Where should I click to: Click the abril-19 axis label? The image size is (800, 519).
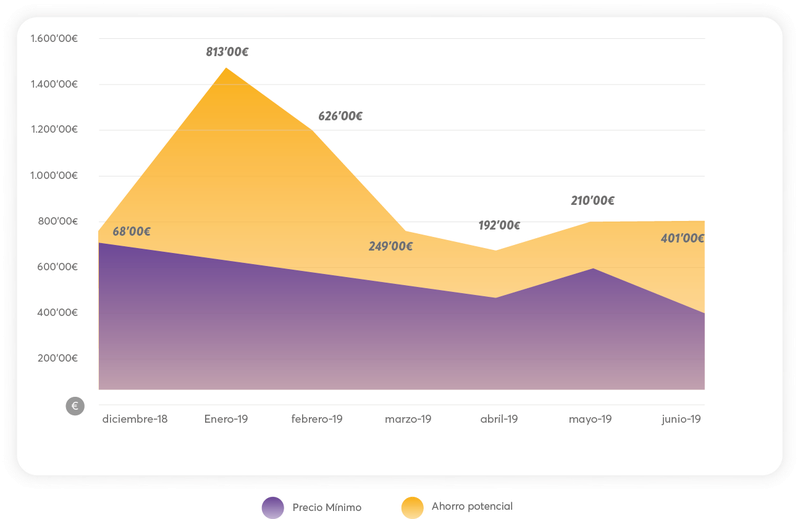(x=499, y=419)
